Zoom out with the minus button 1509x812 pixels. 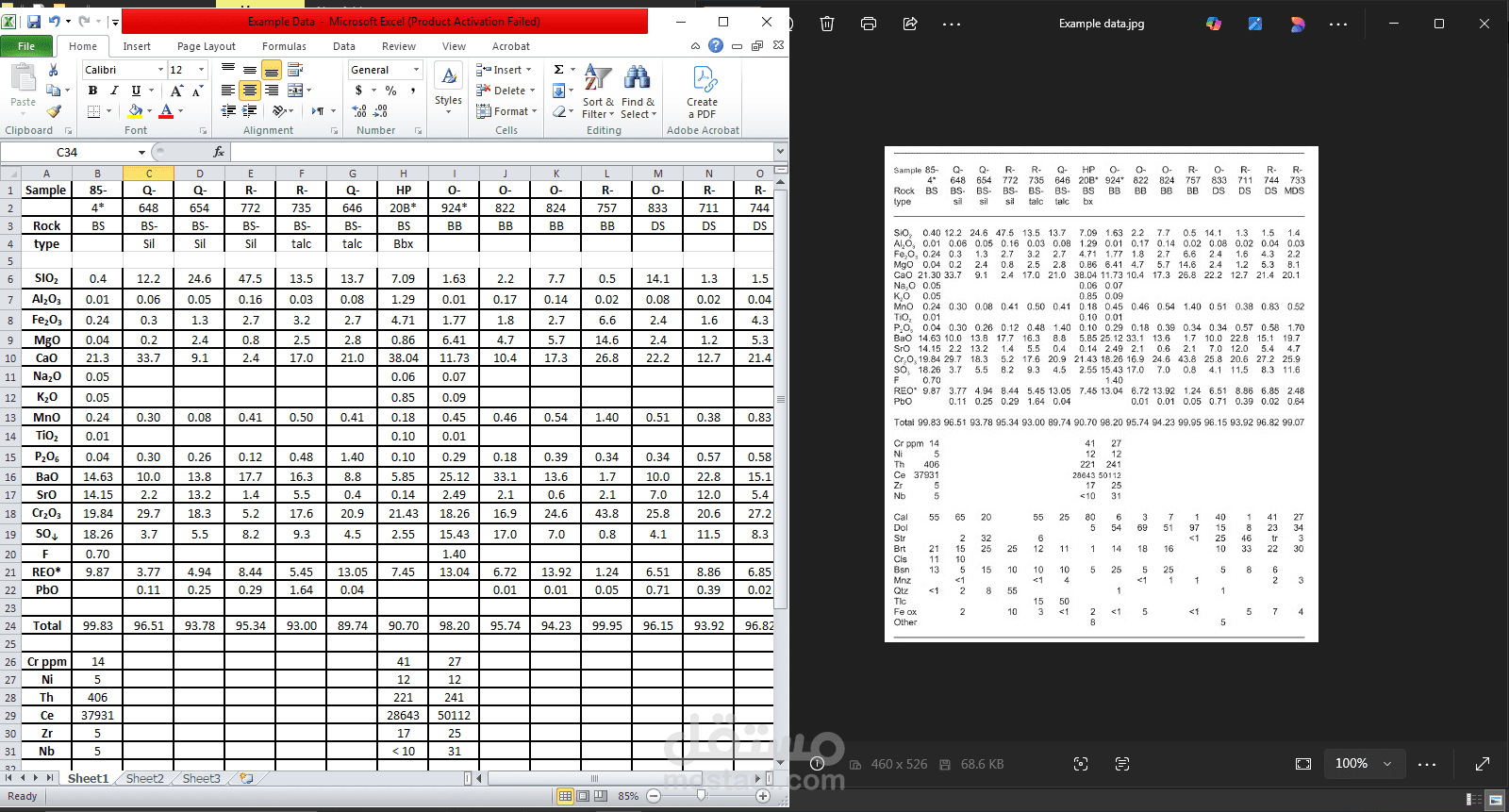[x=653, y=796]
